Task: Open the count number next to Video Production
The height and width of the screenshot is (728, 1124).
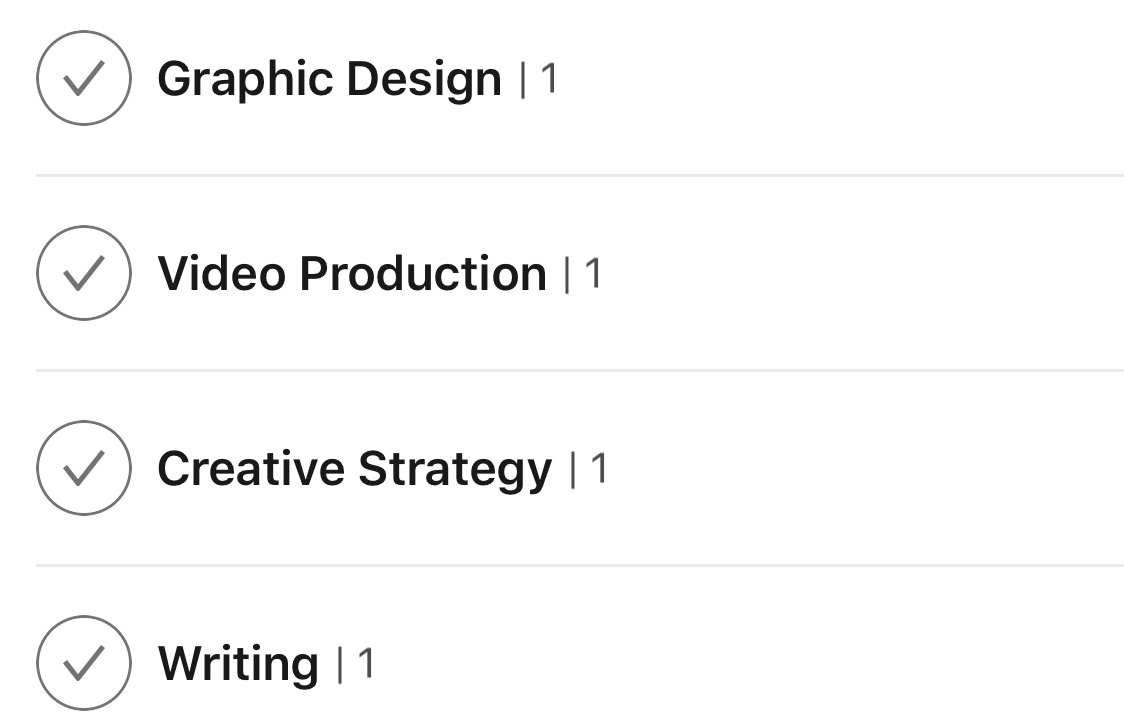Action: [x=593, y=274]
